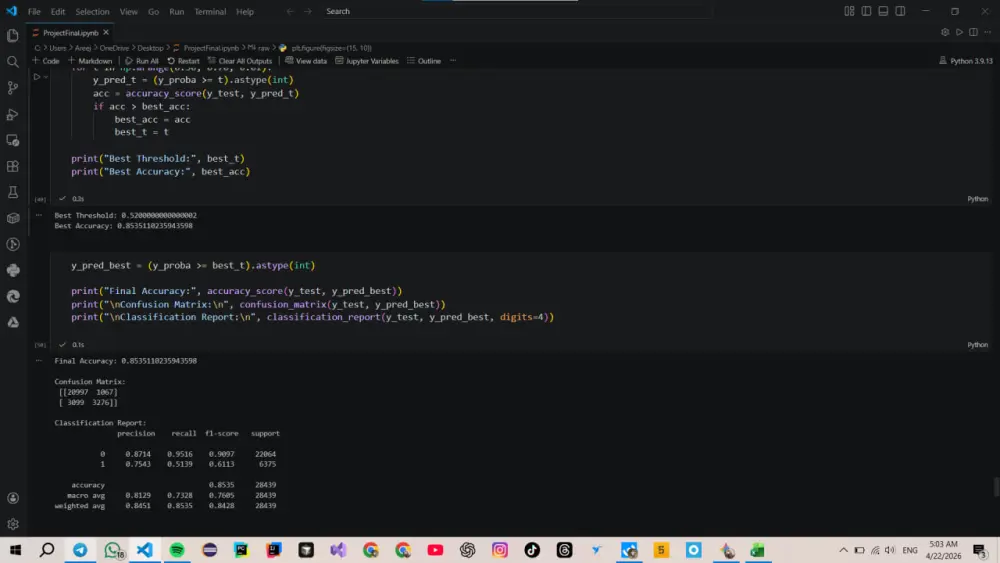The image size is (1000, 563).
Task: Open the Accounts menu icon
Action: tap(13, 498)
